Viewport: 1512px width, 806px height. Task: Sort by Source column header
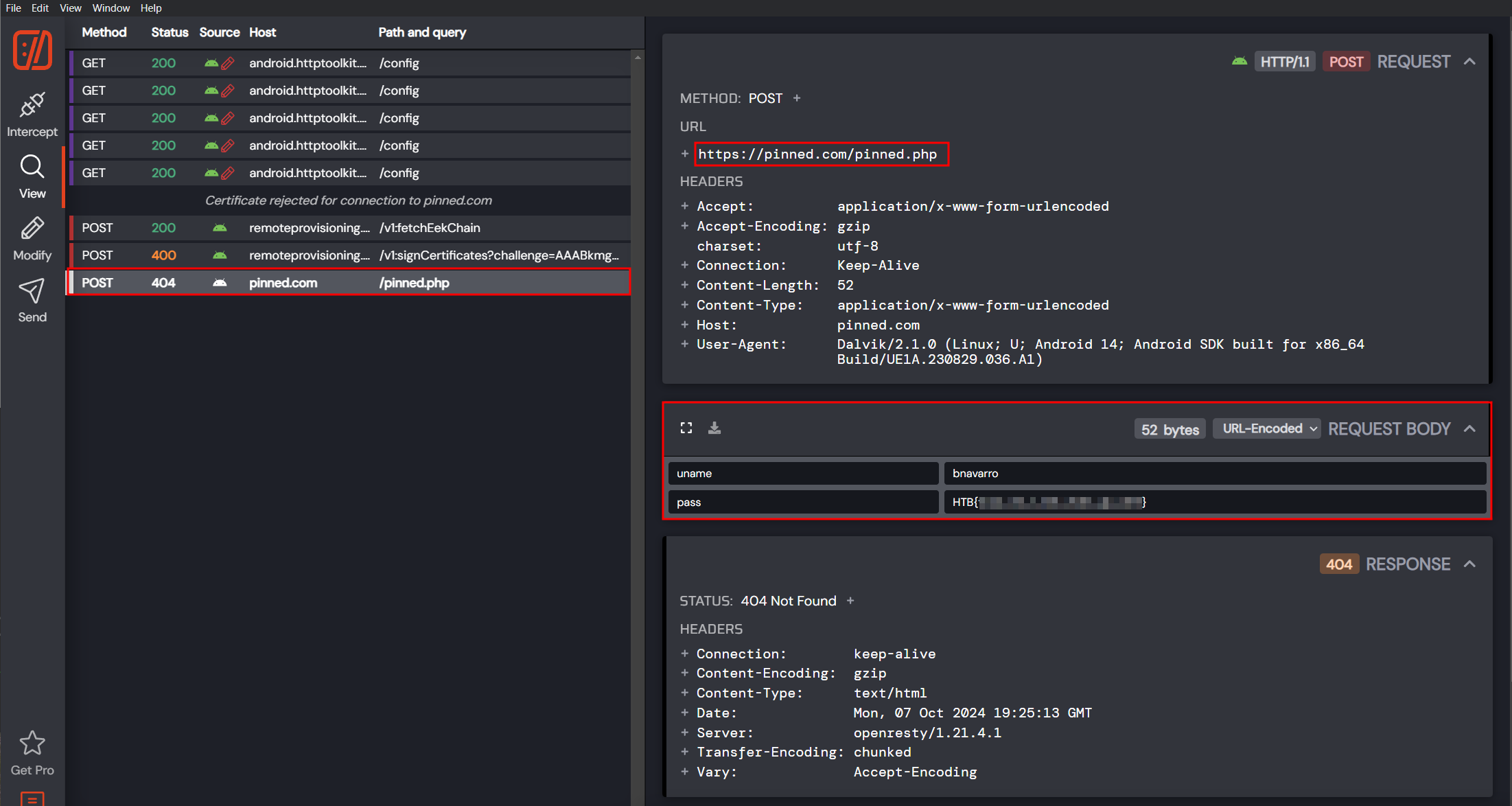click(220, 32)
